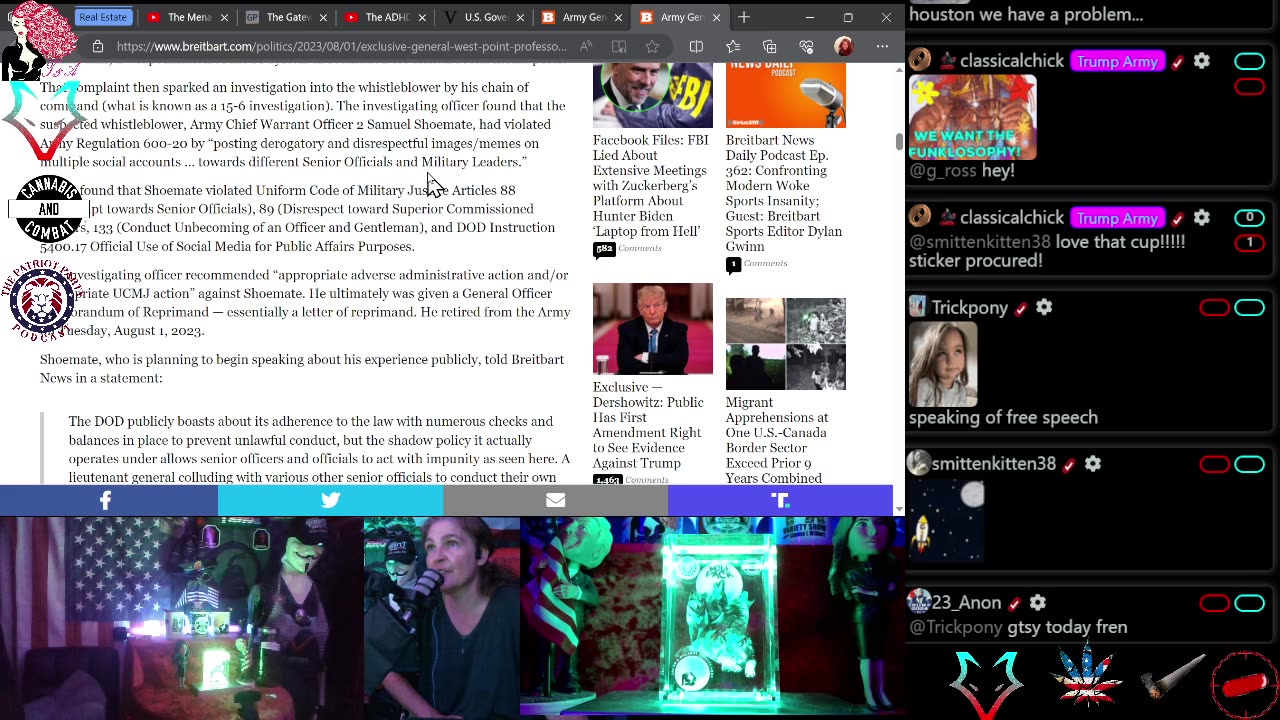Open split screen view
The image size is (1280, 720).
(696, 46)
